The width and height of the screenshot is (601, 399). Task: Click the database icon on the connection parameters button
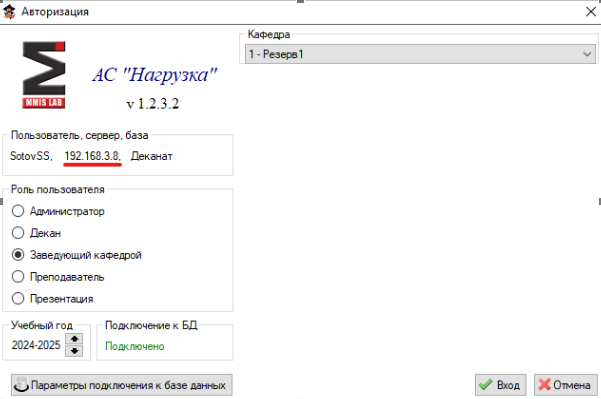[21, 385]
